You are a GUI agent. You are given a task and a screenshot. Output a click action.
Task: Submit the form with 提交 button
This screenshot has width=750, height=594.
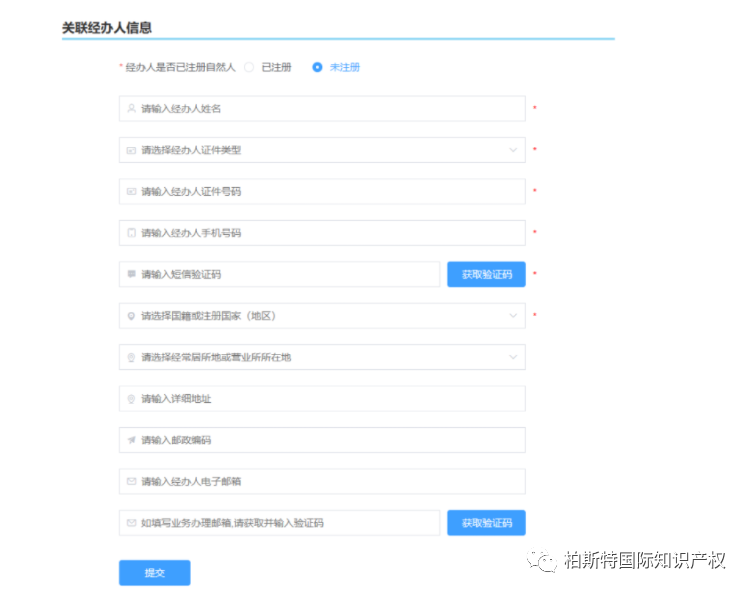coord(154,572)
